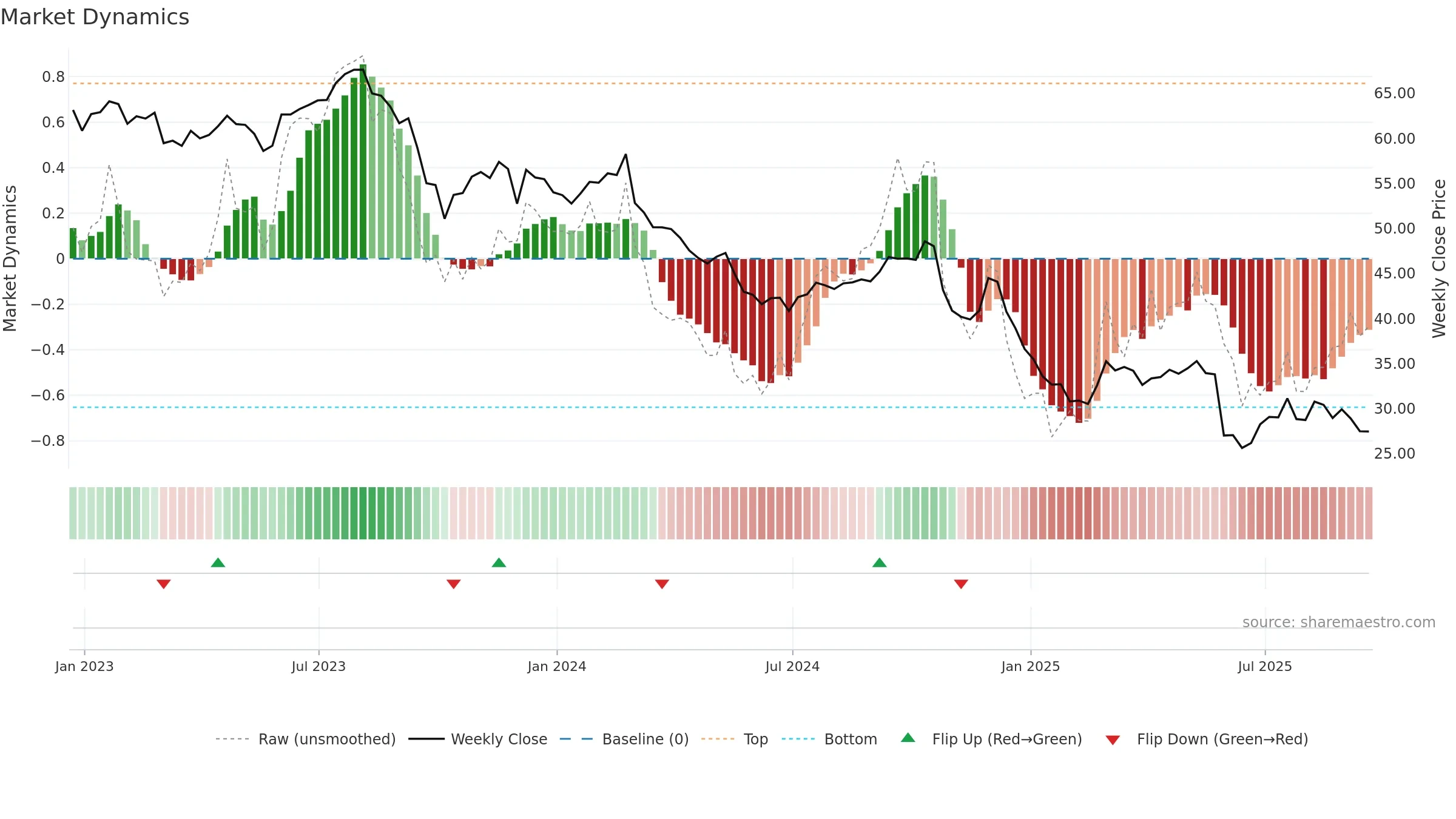Select the first red flip-down marker in early 2023
This screenshot has height=819, width=1456.
[x=164, y=584]
